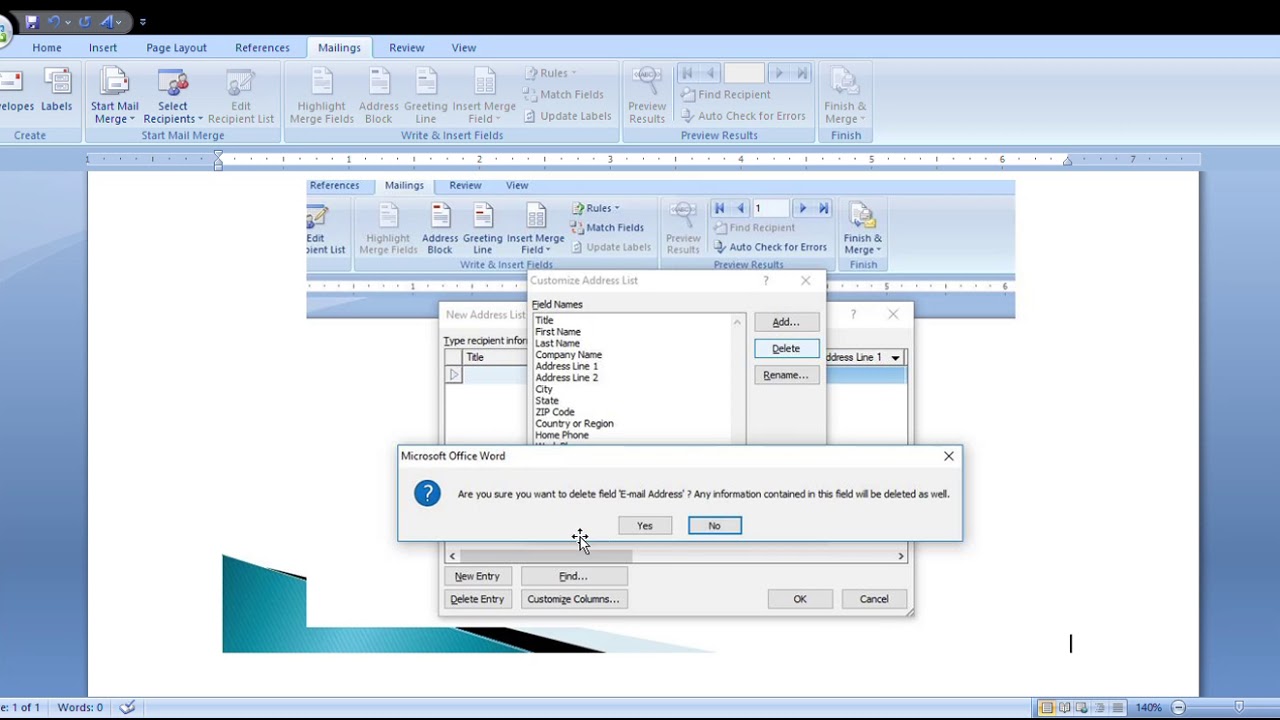The image size is (1280, 720).
Task: Click Add... in Customize Address List
Action: point(786,322)
